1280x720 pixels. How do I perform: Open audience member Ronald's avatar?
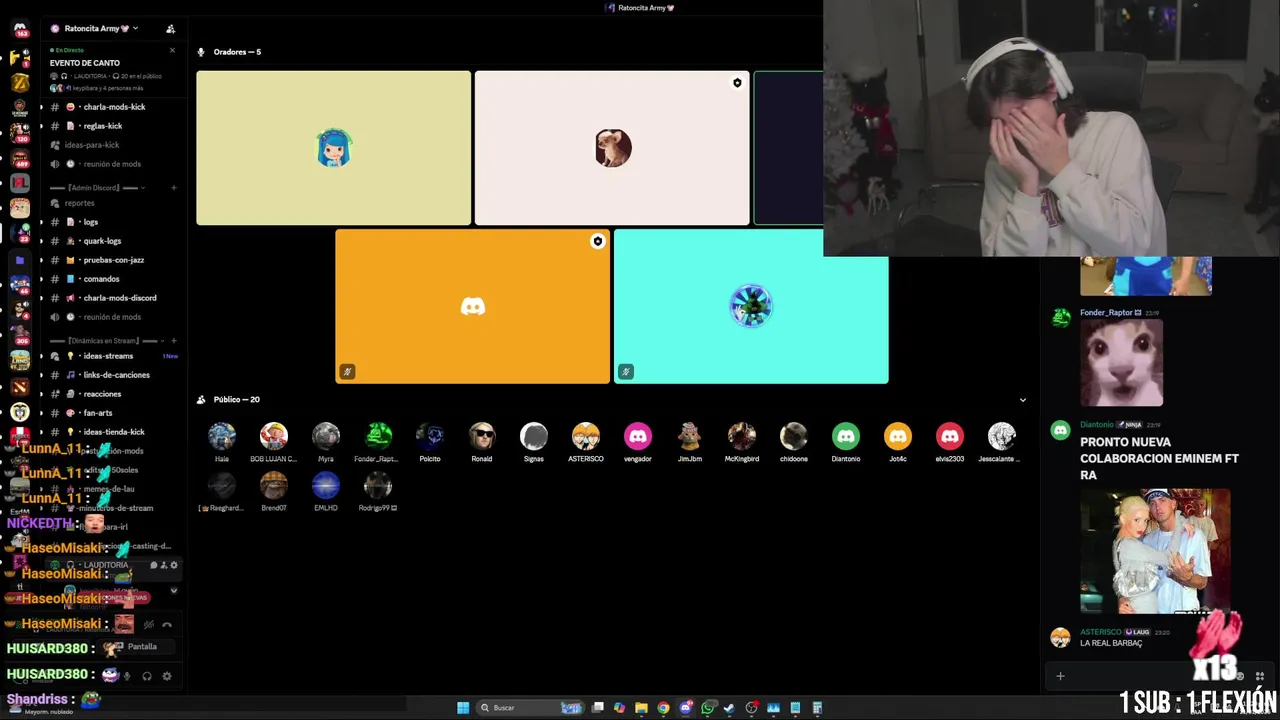tap(482, 436)
